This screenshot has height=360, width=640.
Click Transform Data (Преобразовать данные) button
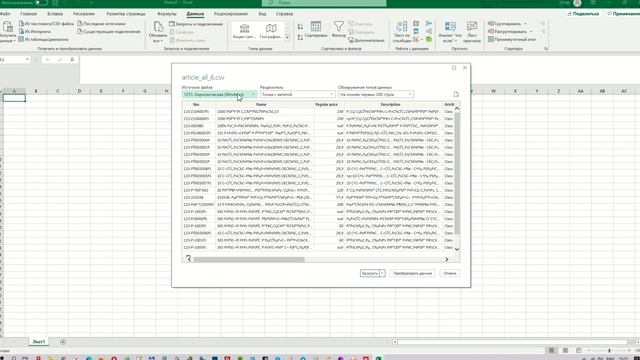click(412, 273)
